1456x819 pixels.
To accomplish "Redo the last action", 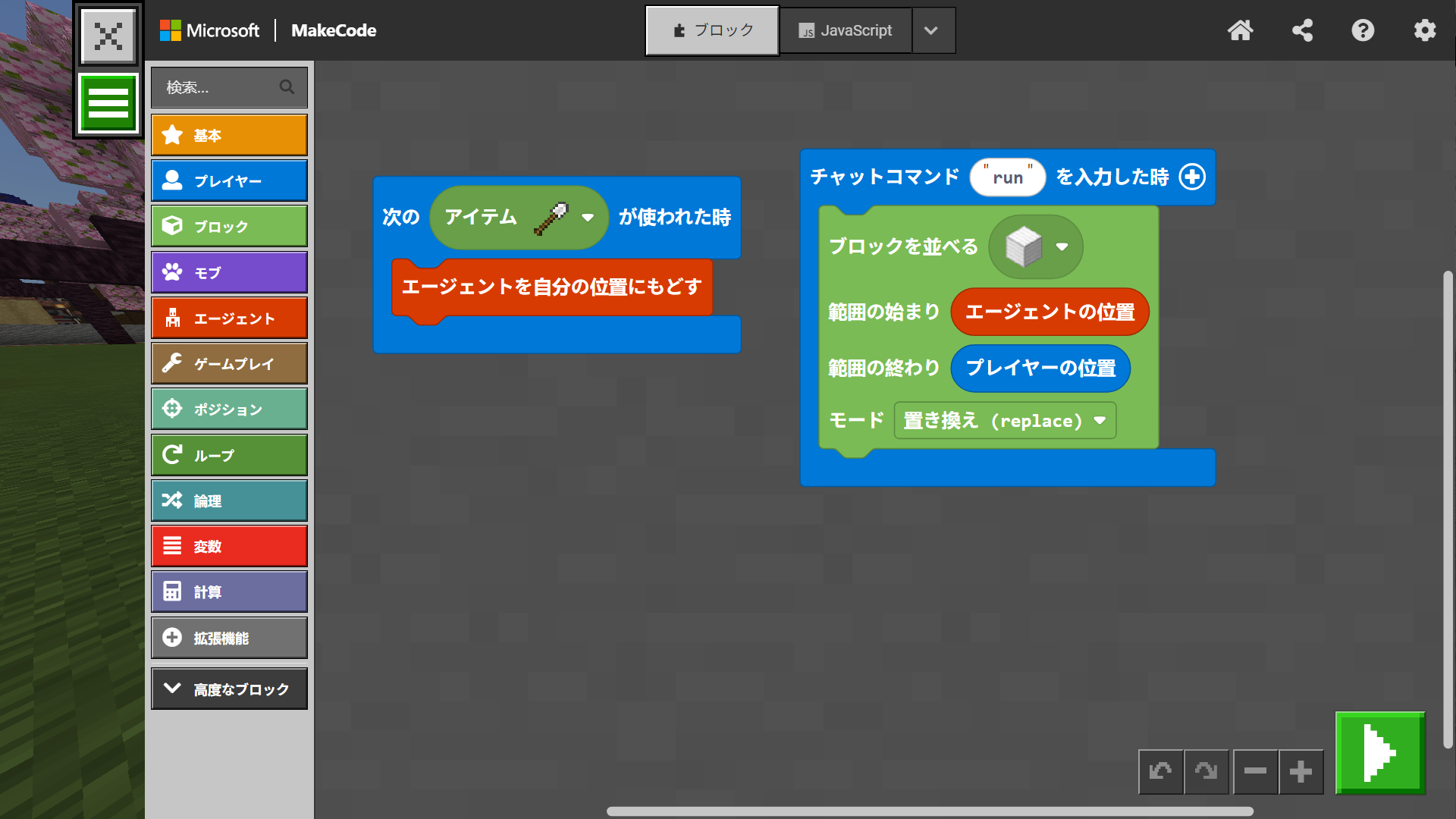I will [x=1206, y=772].
